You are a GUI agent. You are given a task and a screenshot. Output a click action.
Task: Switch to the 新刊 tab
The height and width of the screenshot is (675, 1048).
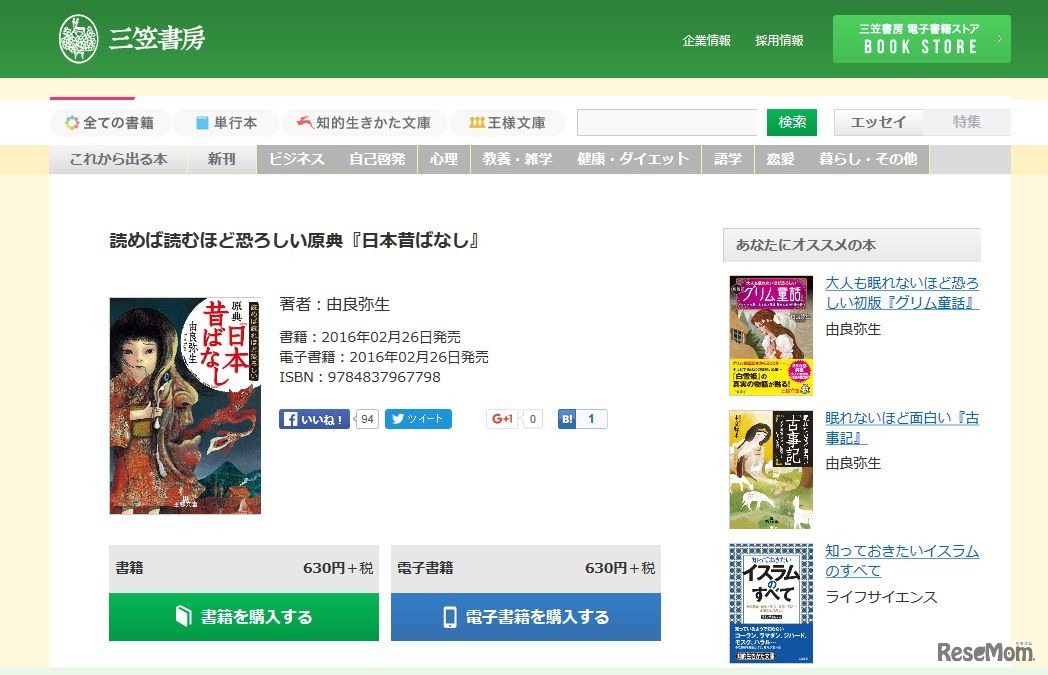(221, 158)
